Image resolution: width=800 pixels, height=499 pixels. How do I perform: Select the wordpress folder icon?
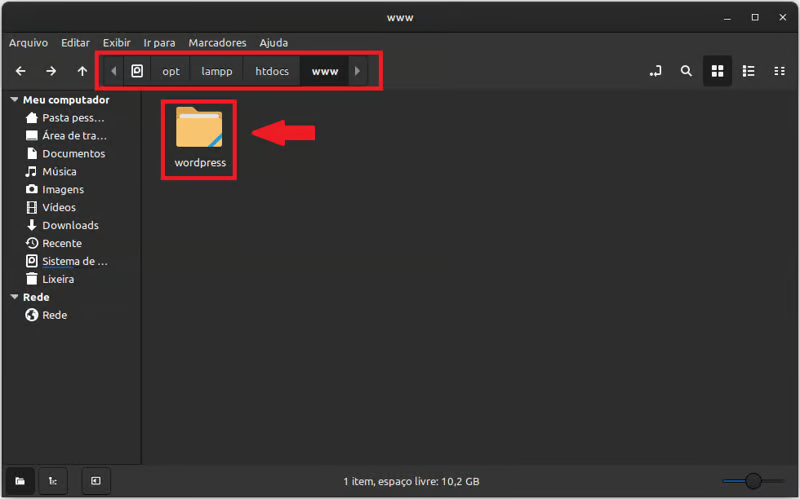coord(199,127)
